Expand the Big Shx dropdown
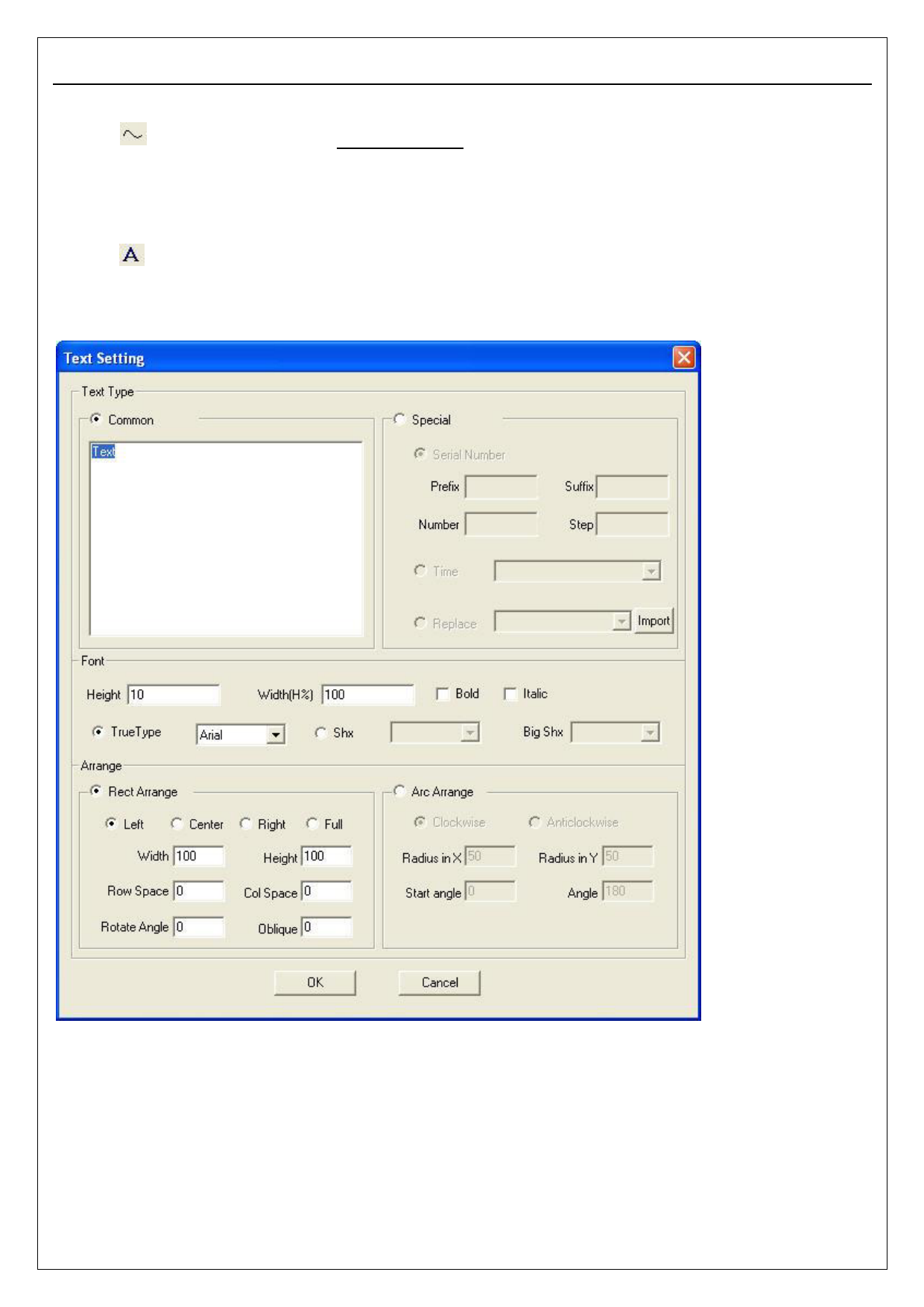 [650, 733]
